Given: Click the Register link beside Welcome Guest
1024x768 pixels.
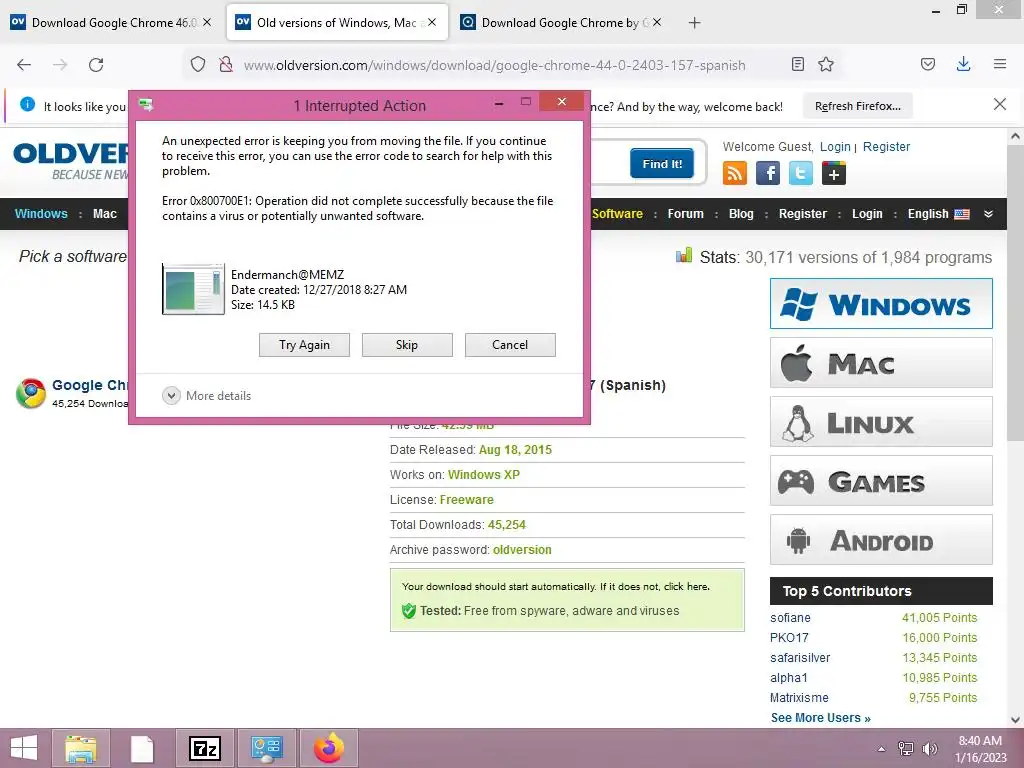Looking at the screenshot, I should point(886,147).
